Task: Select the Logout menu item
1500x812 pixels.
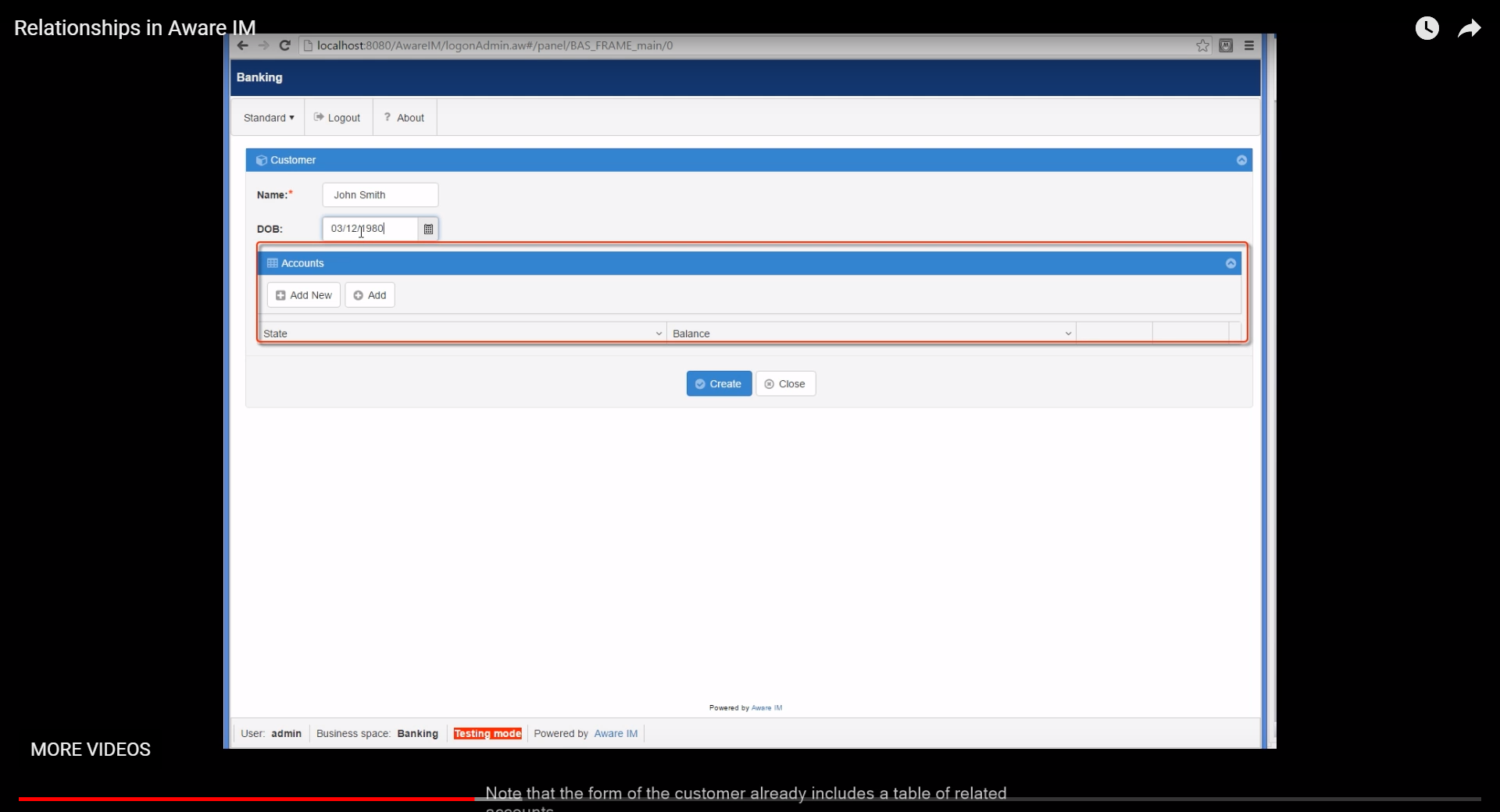Action: coord(337,118)
